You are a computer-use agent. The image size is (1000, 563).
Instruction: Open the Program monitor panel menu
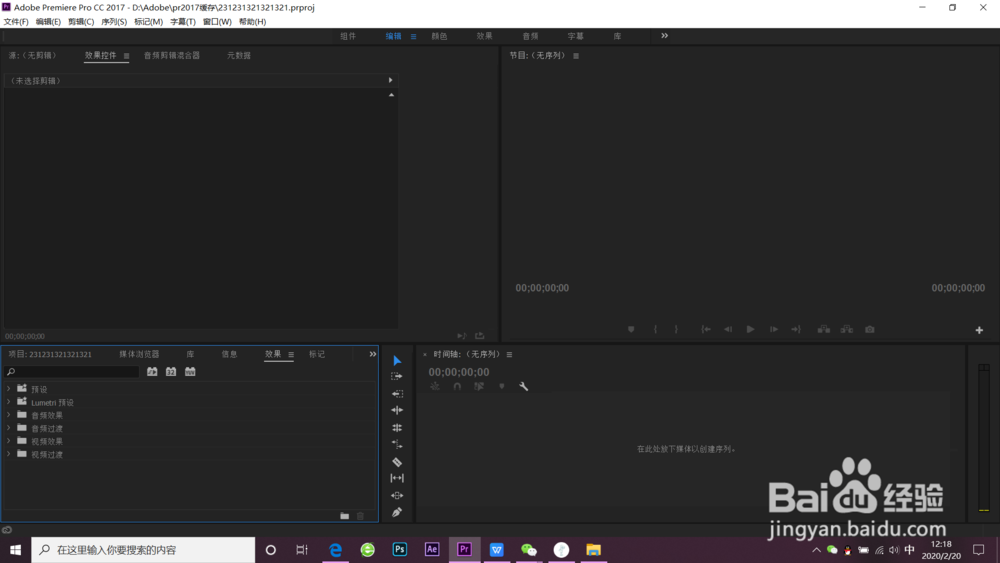(x=576, y=56)
